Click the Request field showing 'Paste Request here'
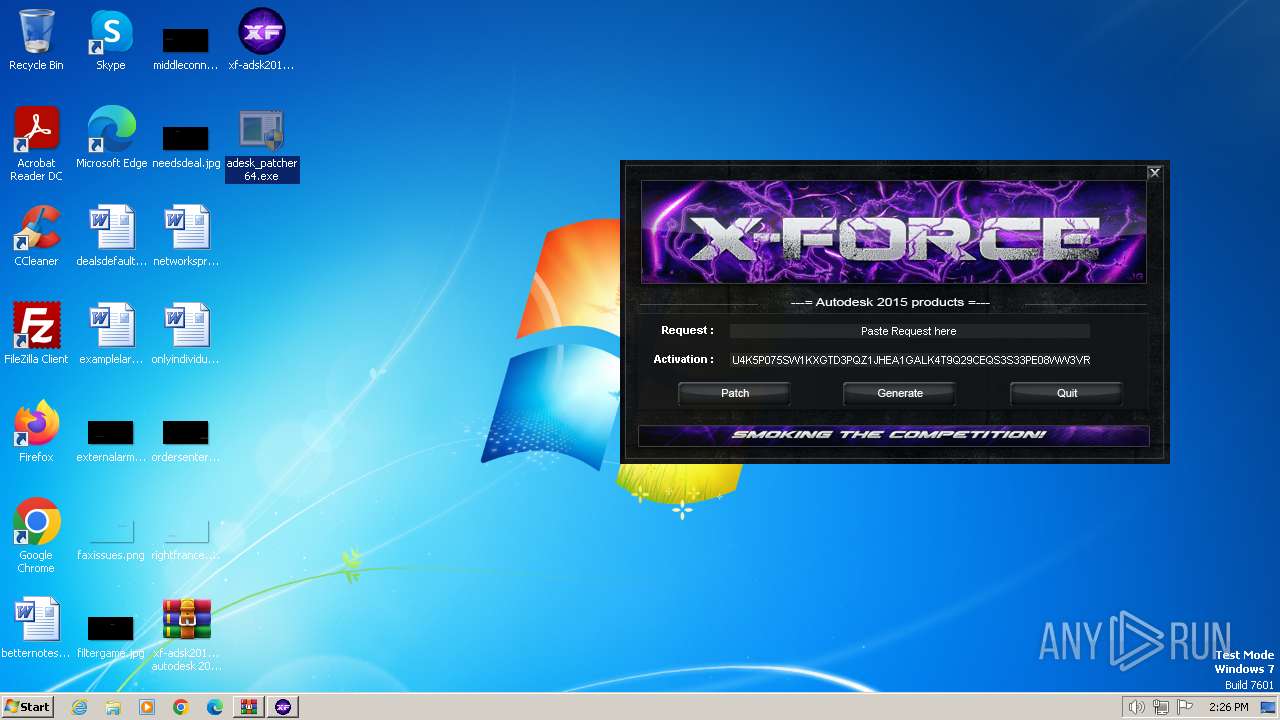1280x720 pixels. tap(909, 331)
